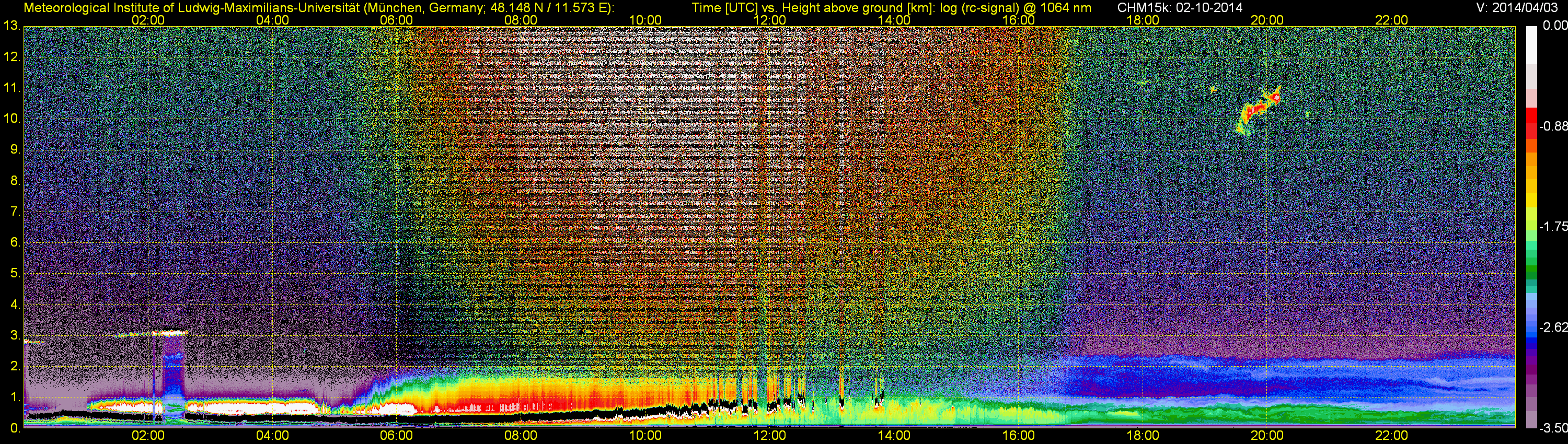Click the 3 km height axis label

[15, 335]
